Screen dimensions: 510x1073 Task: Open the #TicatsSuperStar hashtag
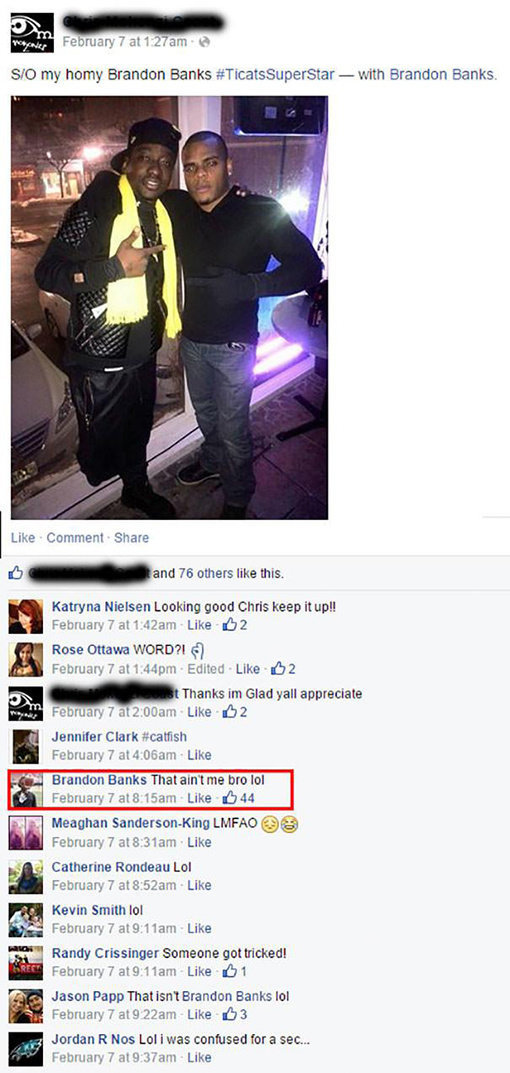pos(275,74)
